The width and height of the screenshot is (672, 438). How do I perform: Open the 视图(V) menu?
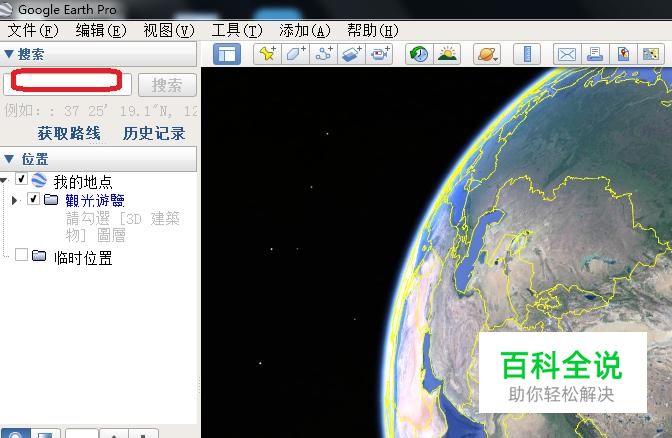click(169, 30)
